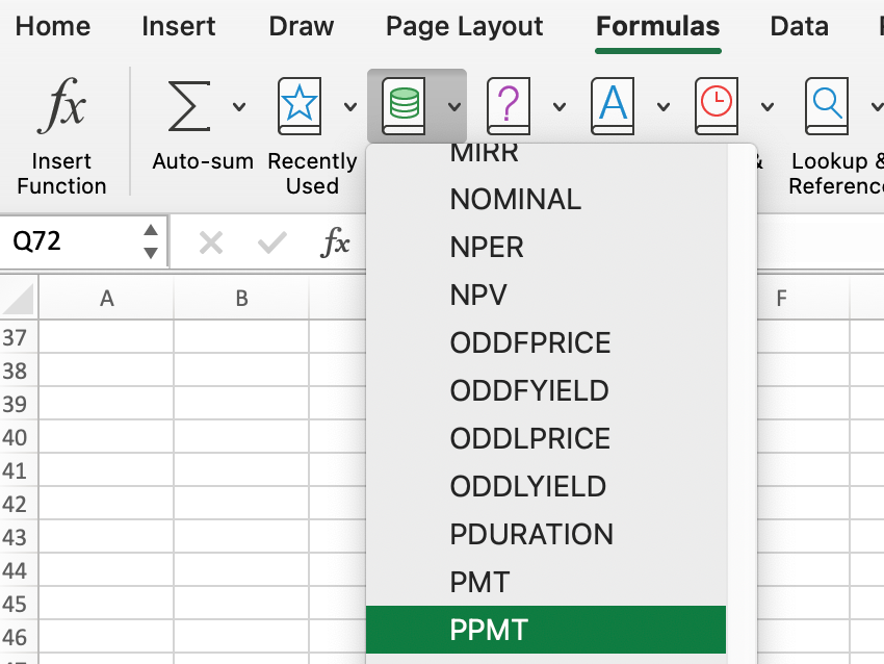The image size is (884, 664).
Task: Open the Text functions letter A icon
Action: (613, 106)
